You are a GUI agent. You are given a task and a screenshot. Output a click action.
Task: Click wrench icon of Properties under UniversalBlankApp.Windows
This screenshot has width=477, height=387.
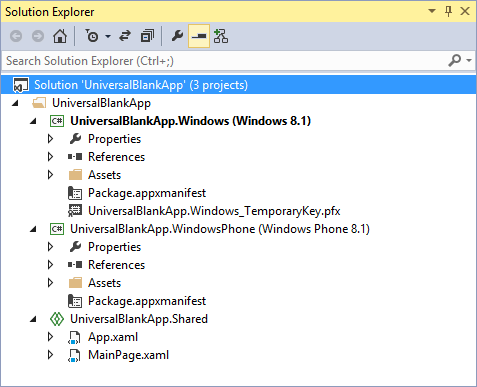coord(75,139)
